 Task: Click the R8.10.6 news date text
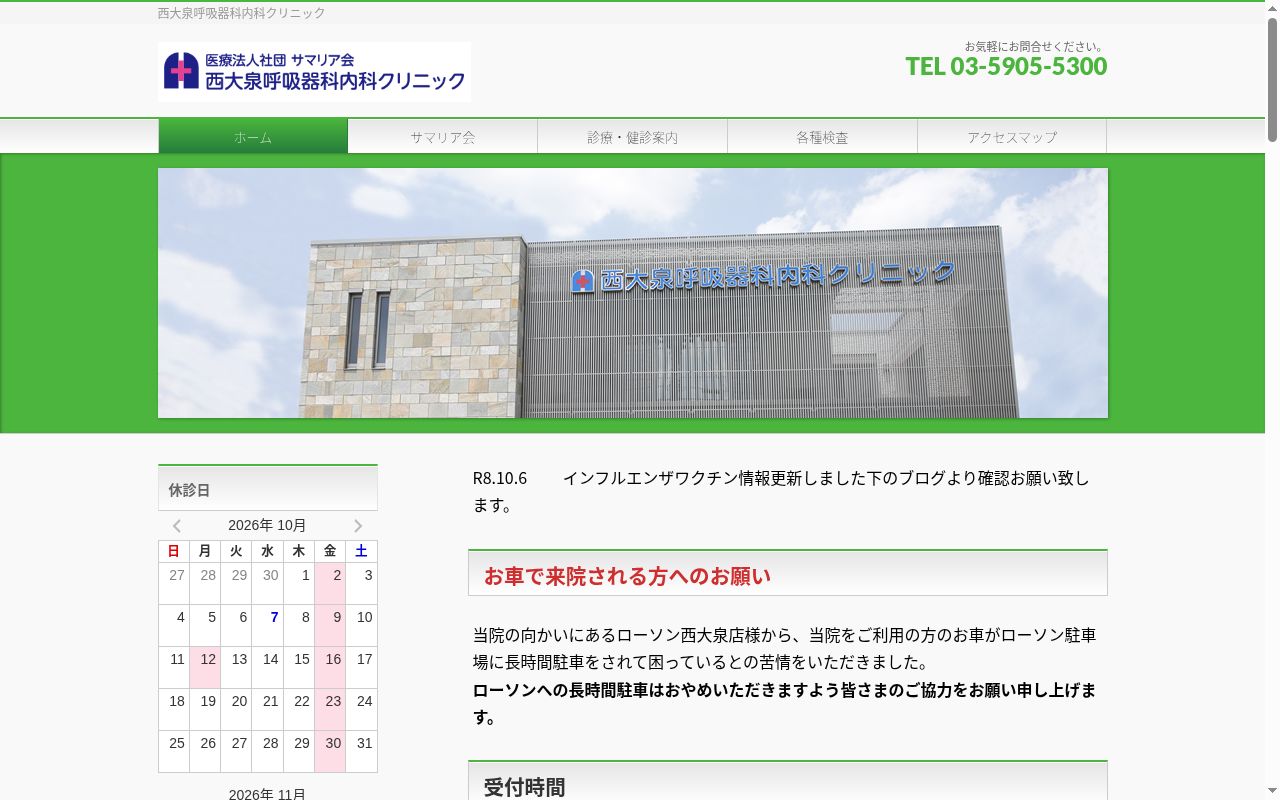500,478
